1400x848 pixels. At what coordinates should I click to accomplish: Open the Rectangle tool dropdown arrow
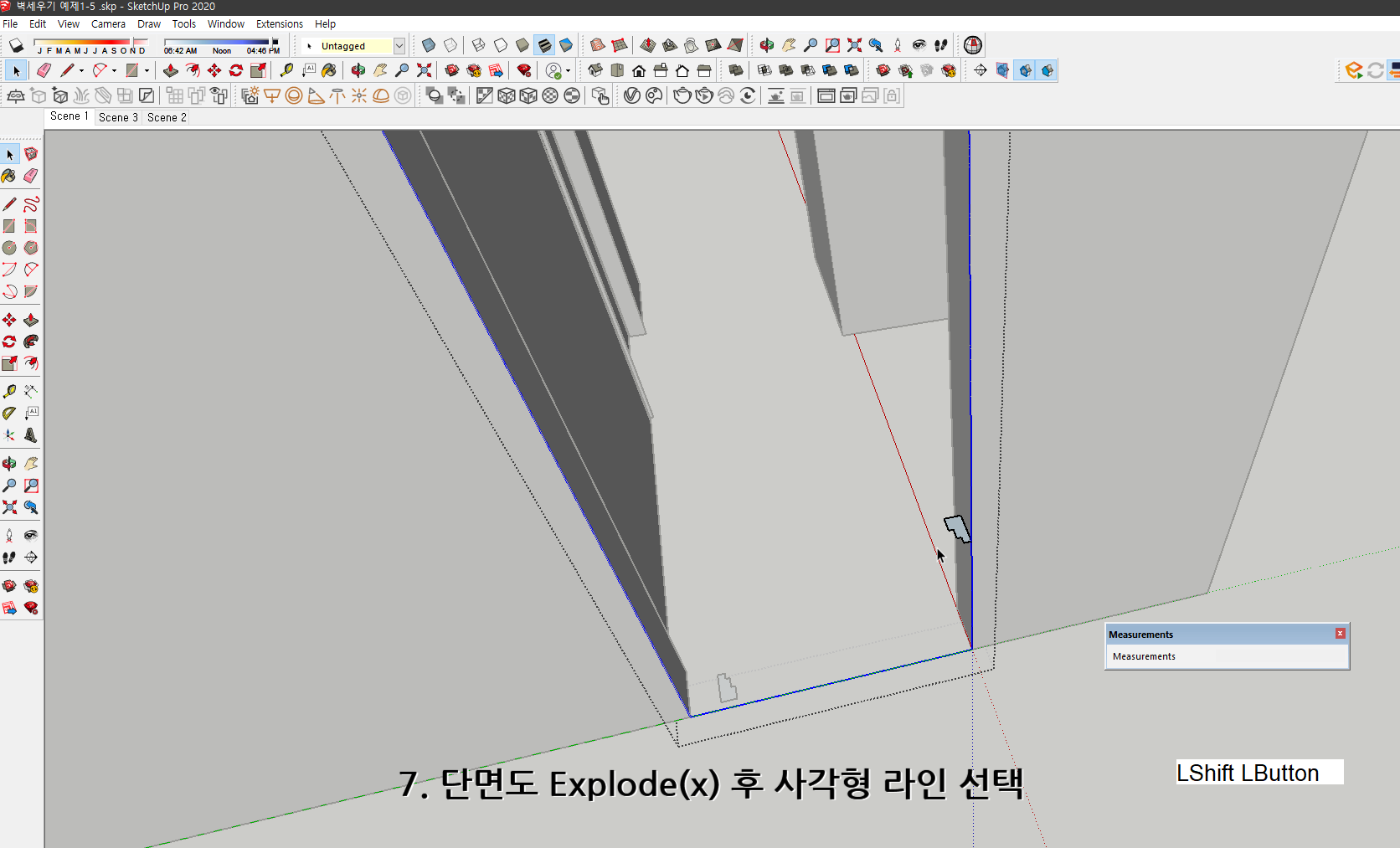[147, 70]
